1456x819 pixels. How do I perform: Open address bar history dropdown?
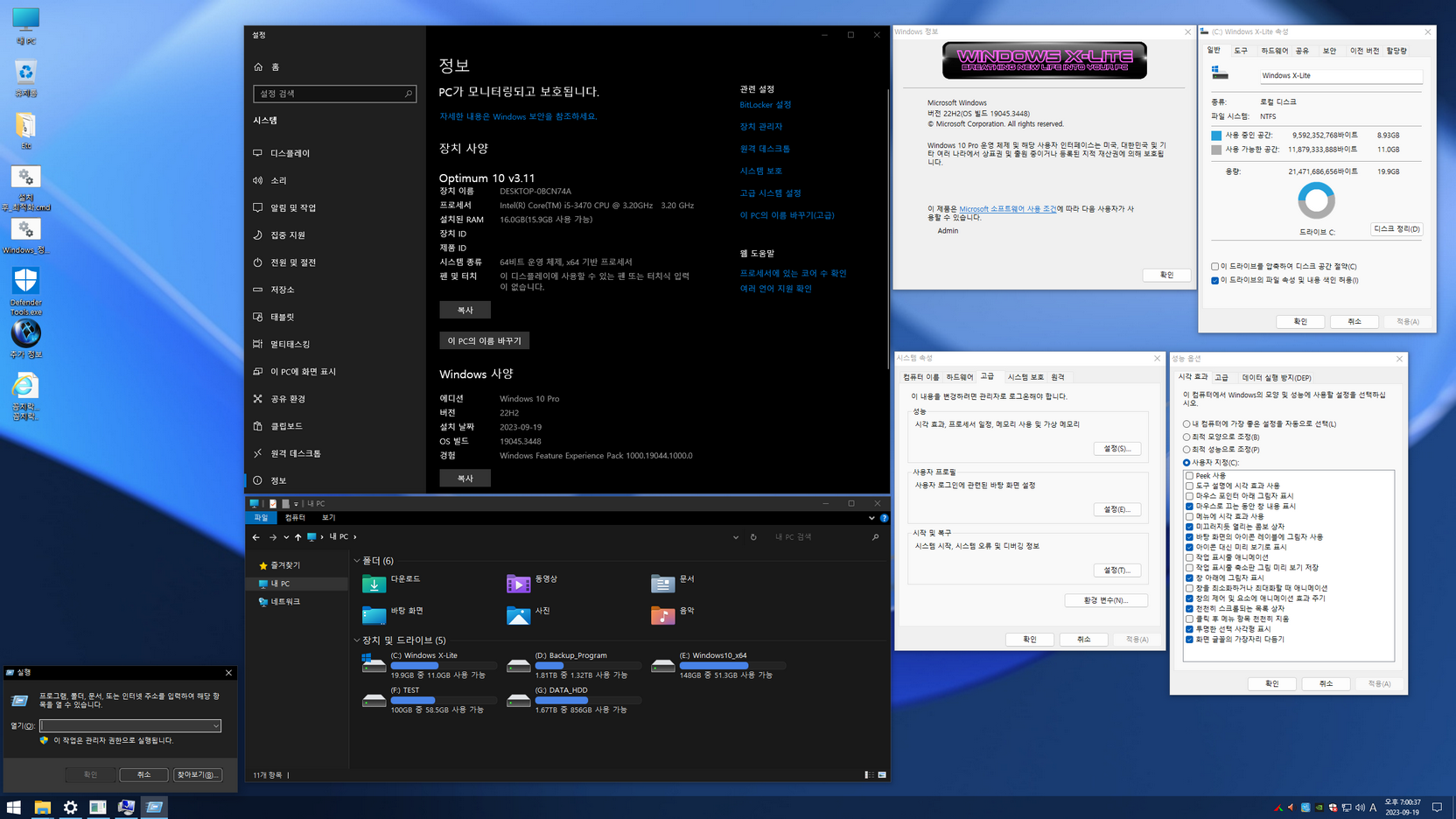(736, 537)
